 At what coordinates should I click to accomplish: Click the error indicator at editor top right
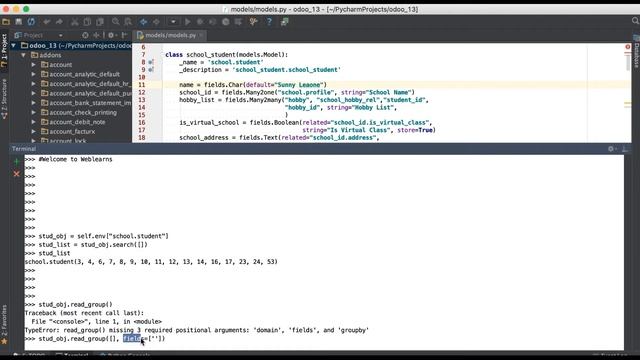(628, 47)
